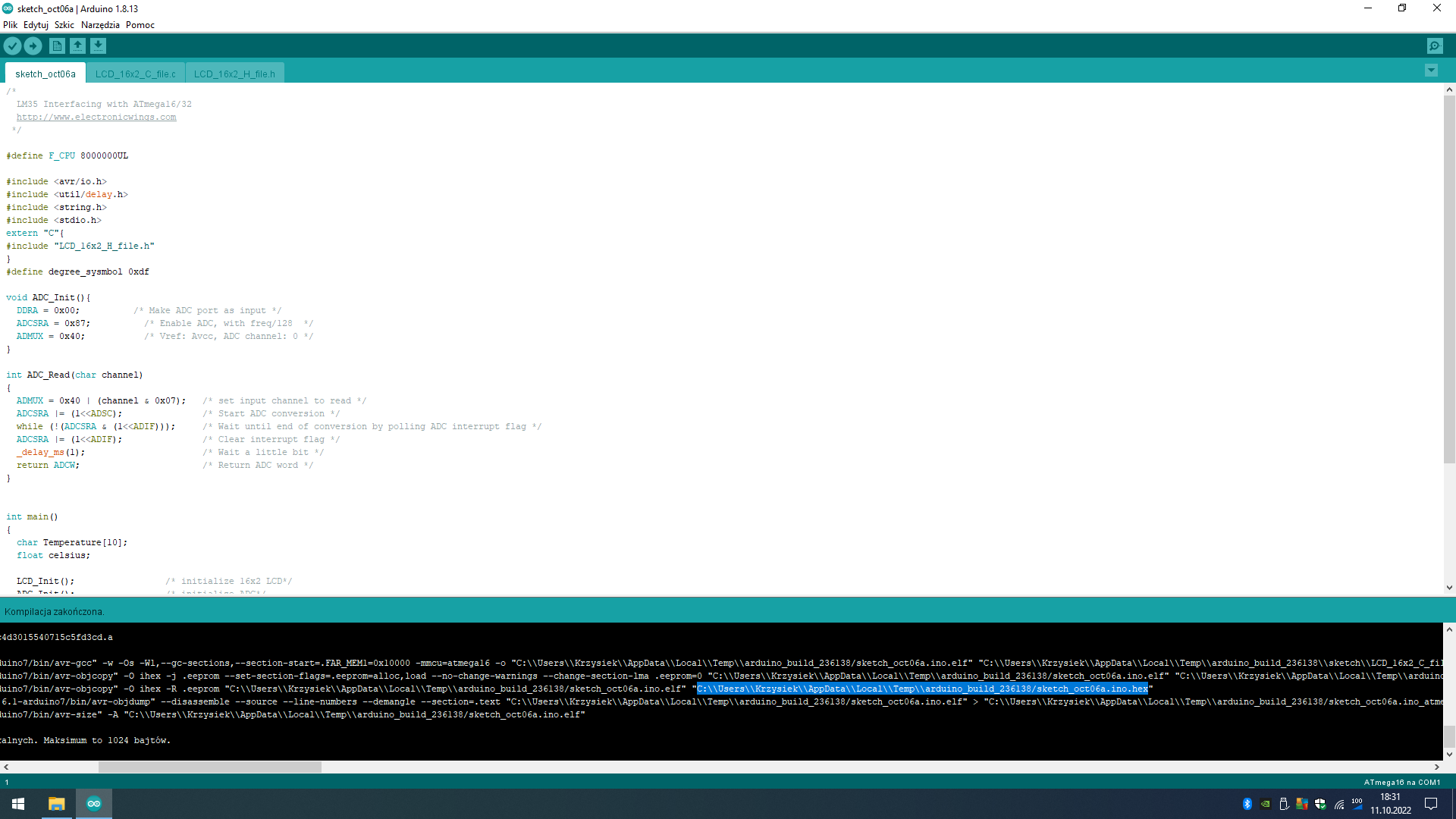Switch to the LCD_16x2_C_file.c tab
Viewport: 1456px width, 819px height.
point(135,74)
